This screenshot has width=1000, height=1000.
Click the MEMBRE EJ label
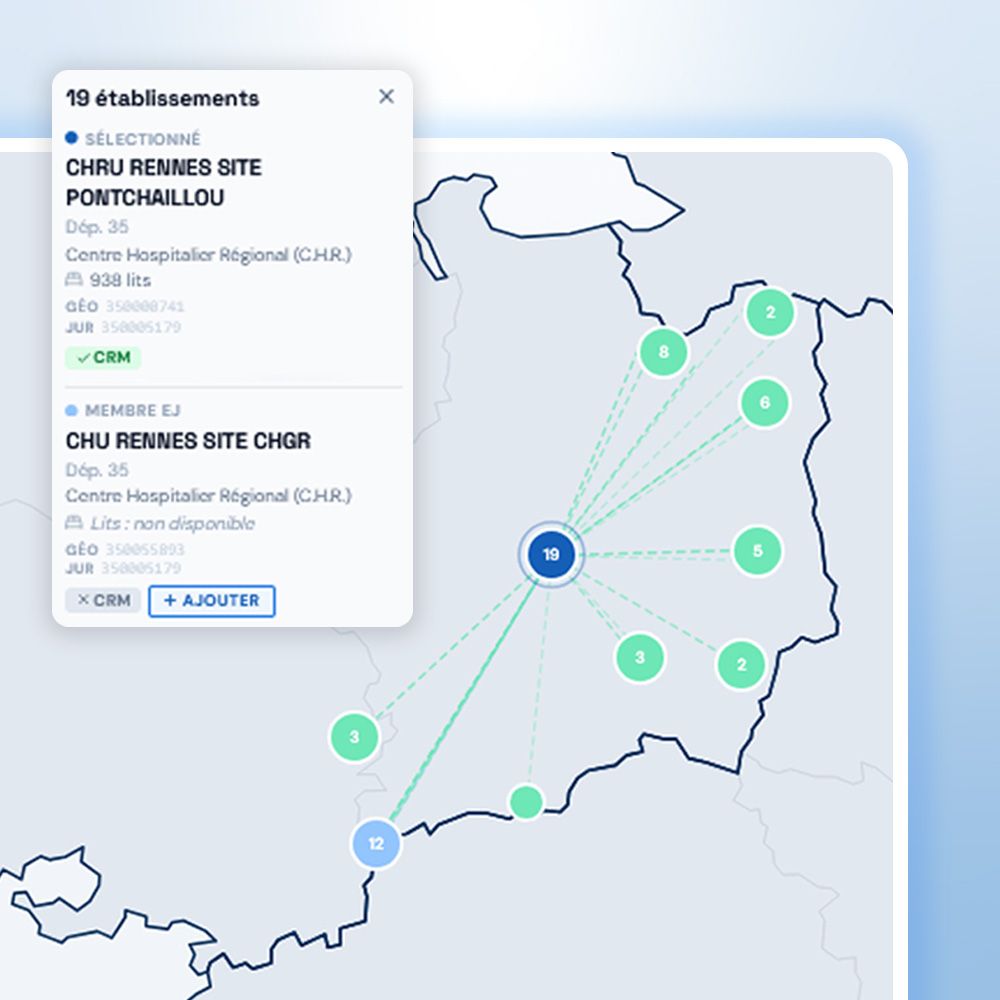point(133,410)
